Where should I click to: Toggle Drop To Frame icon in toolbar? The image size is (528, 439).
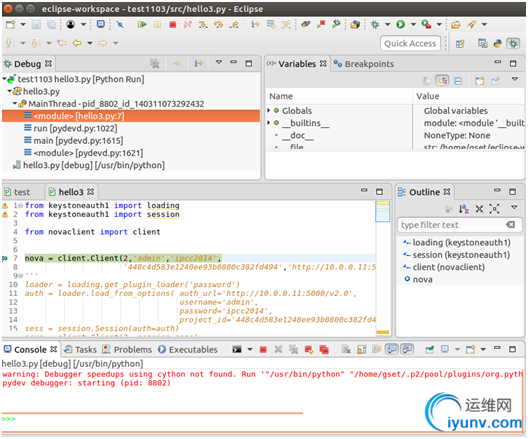coord(271,25)
